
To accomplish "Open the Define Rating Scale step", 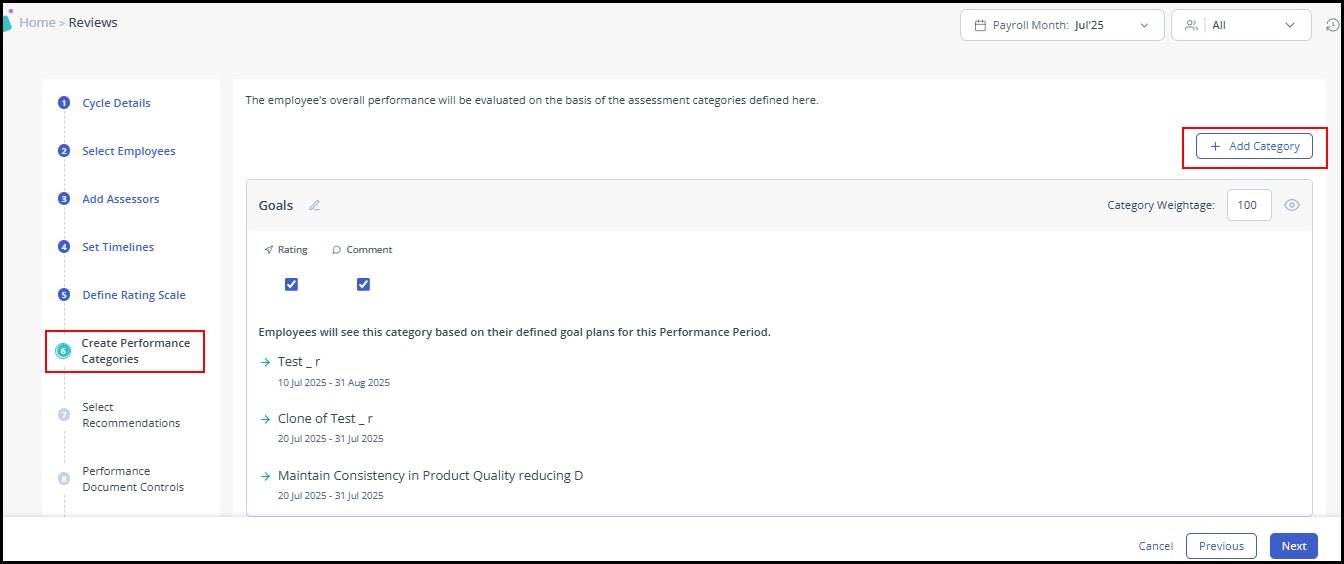I will point(134,295).
